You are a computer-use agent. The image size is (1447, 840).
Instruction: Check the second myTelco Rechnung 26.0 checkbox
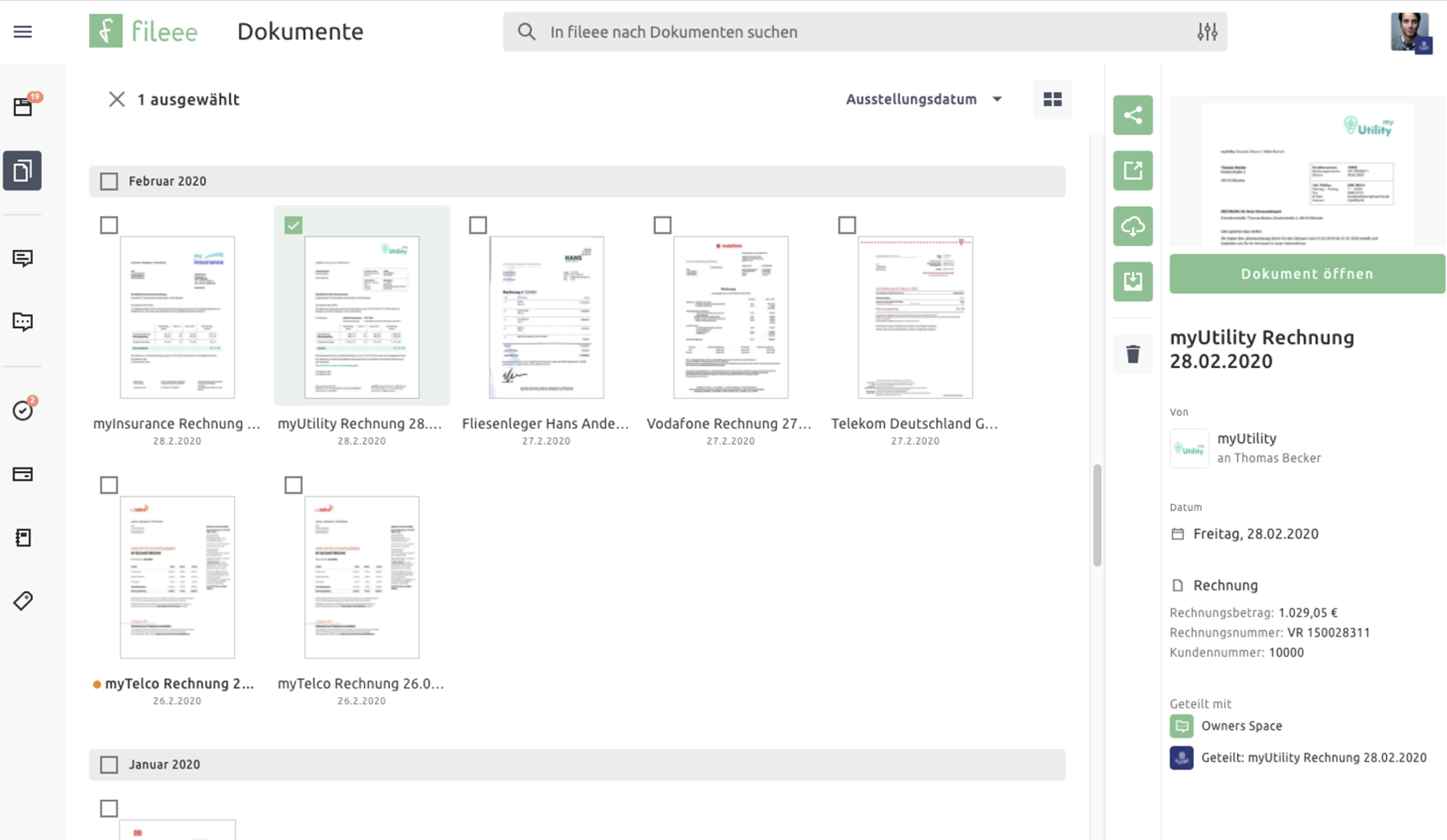pos(293,485)
